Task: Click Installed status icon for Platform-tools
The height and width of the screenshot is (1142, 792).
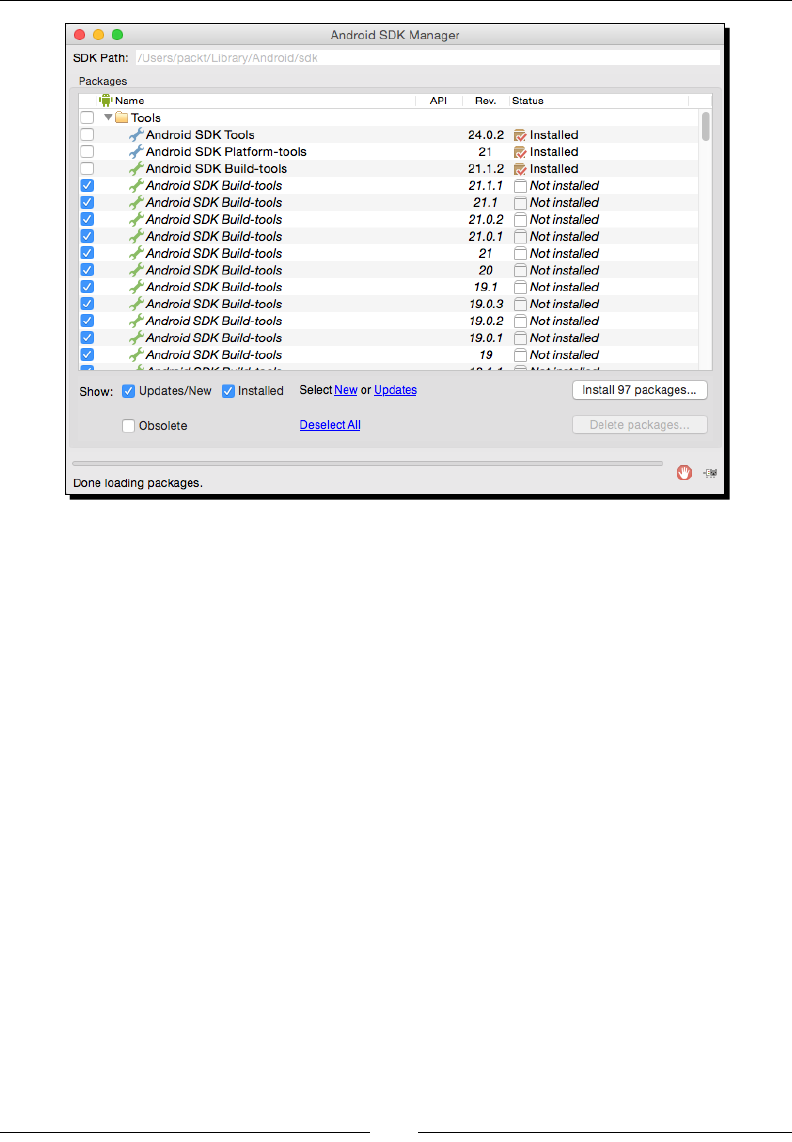Action: pos(520,151)
